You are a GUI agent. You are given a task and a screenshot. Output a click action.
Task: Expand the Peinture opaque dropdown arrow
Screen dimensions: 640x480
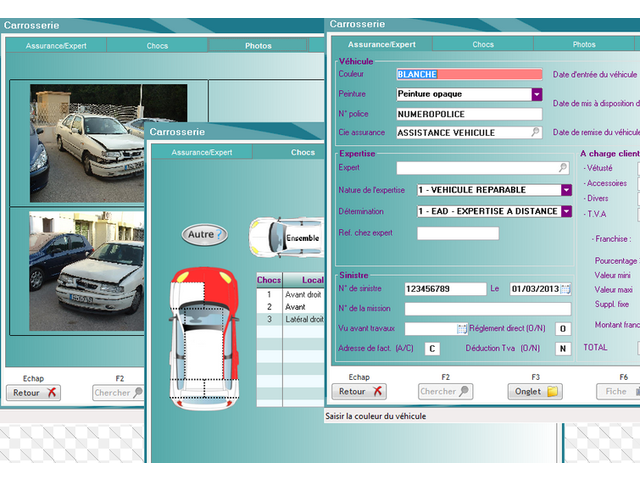tap(537, 94)
